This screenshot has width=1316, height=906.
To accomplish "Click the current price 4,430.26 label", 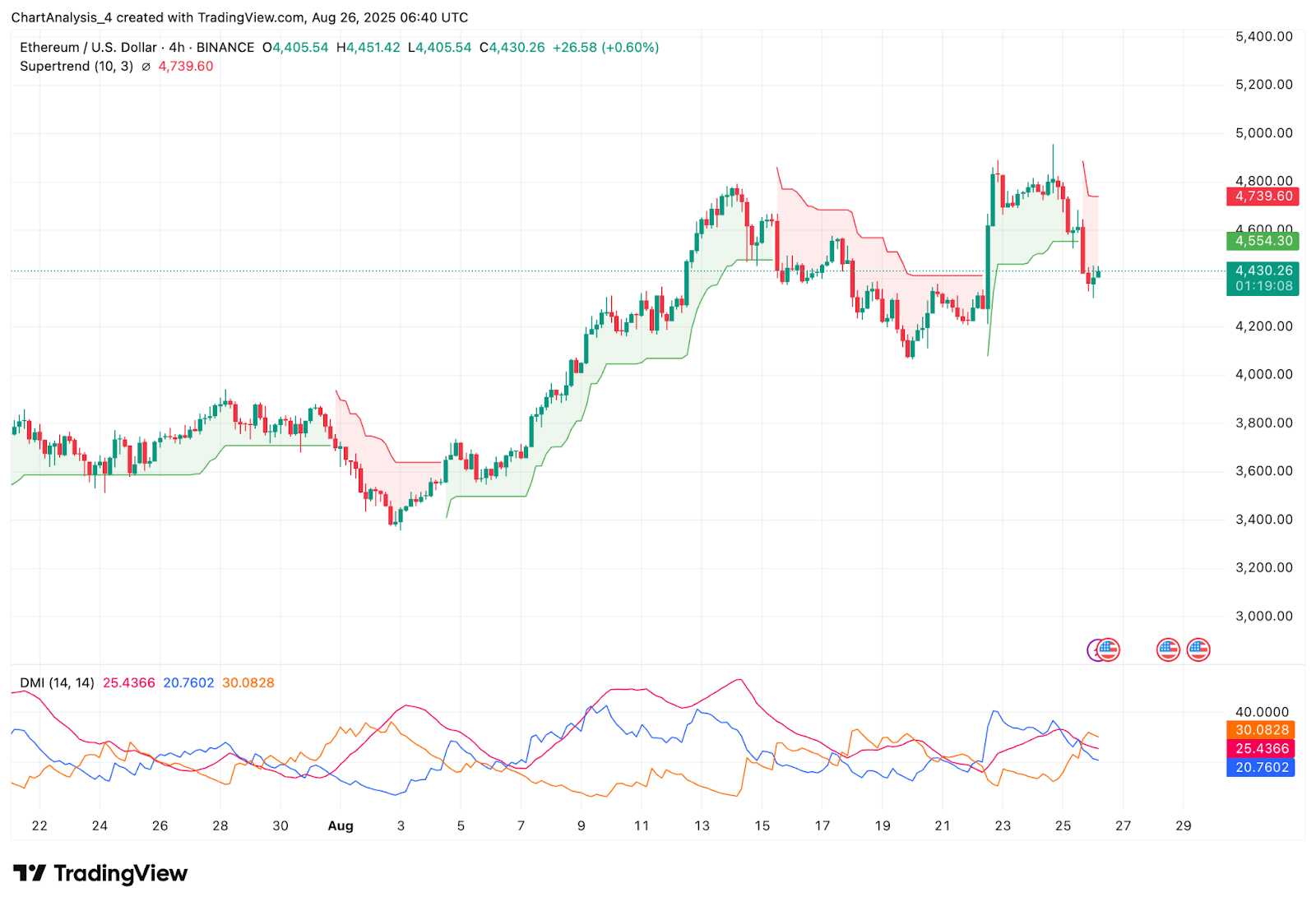I will coord(1262,270).
